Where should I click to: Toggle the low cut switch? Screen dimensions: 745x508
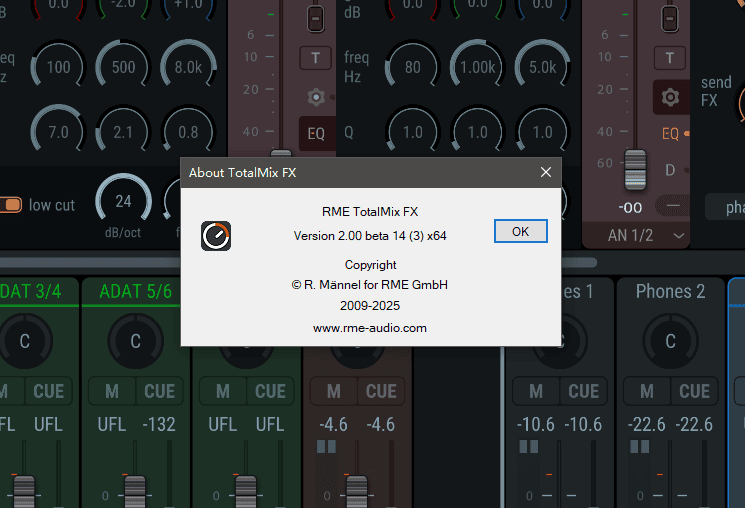tap(11, 205)
